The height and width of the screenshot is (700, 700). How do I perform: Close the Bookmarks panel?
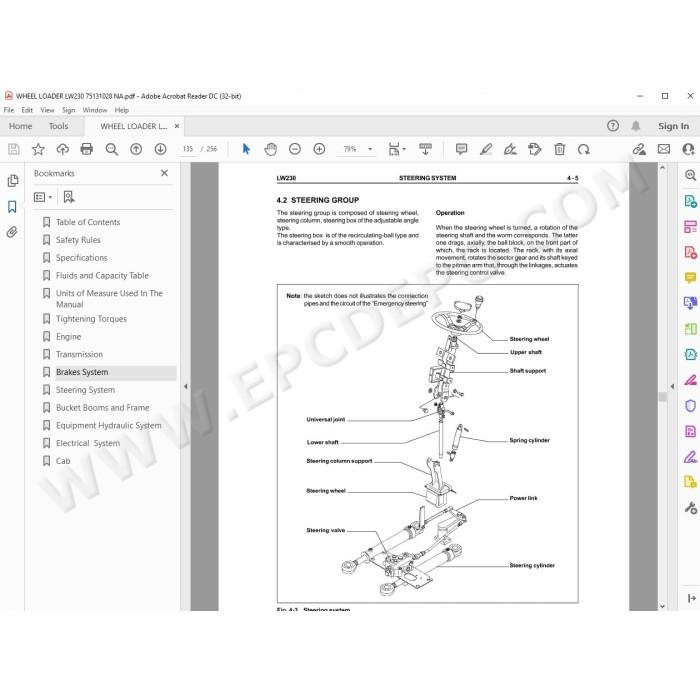[x=164, y=173]
